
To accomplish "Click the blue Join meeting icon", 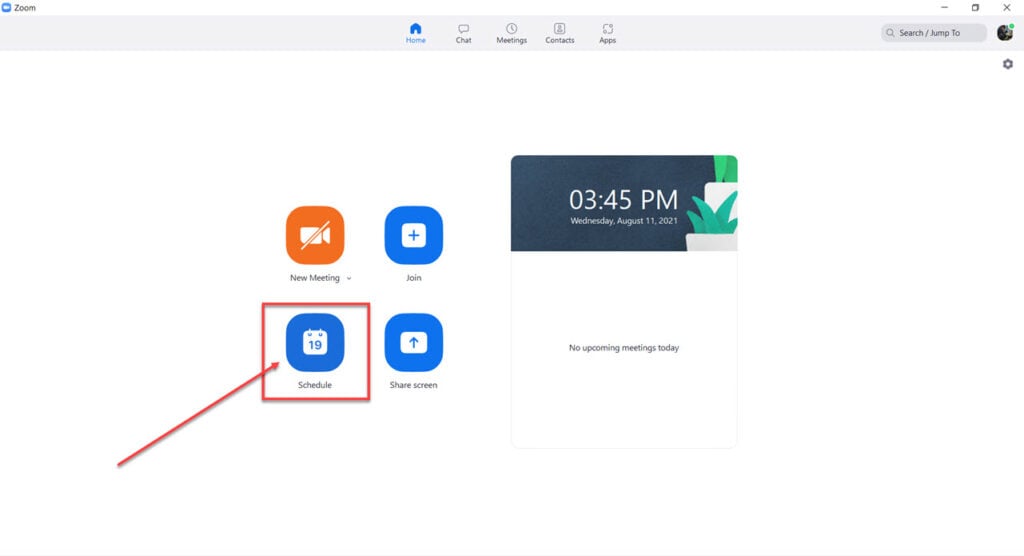I will click(413, 235).
